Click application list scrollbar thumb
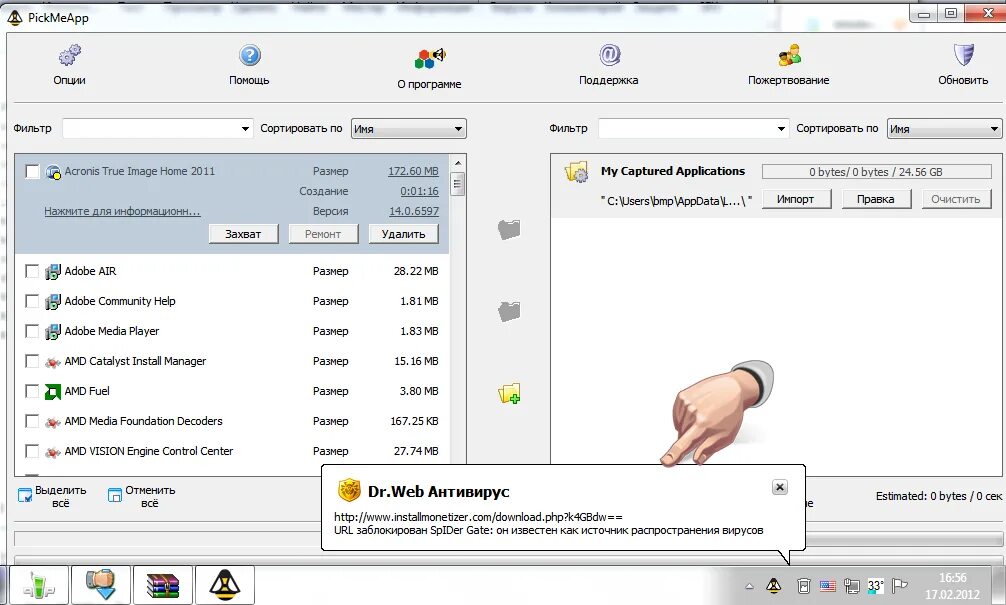 point(457,184)
